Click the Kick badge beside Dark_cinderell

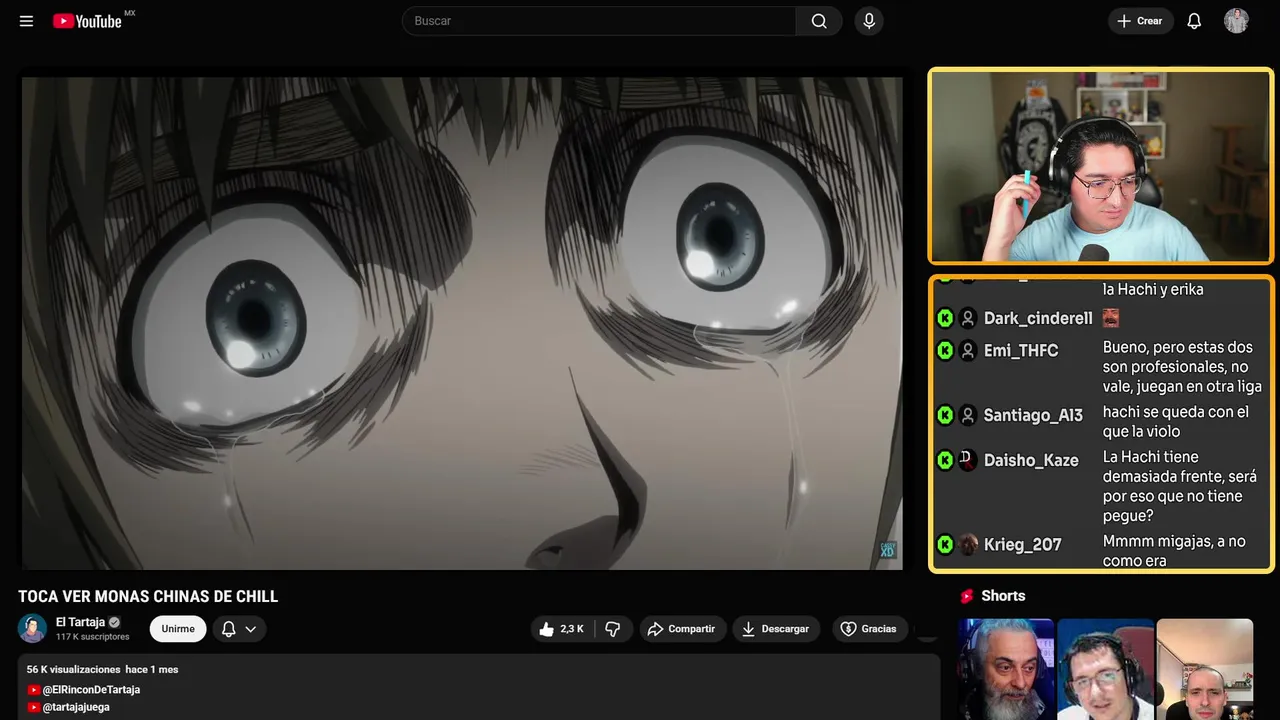pyautogui.click(x=945, y=318)
